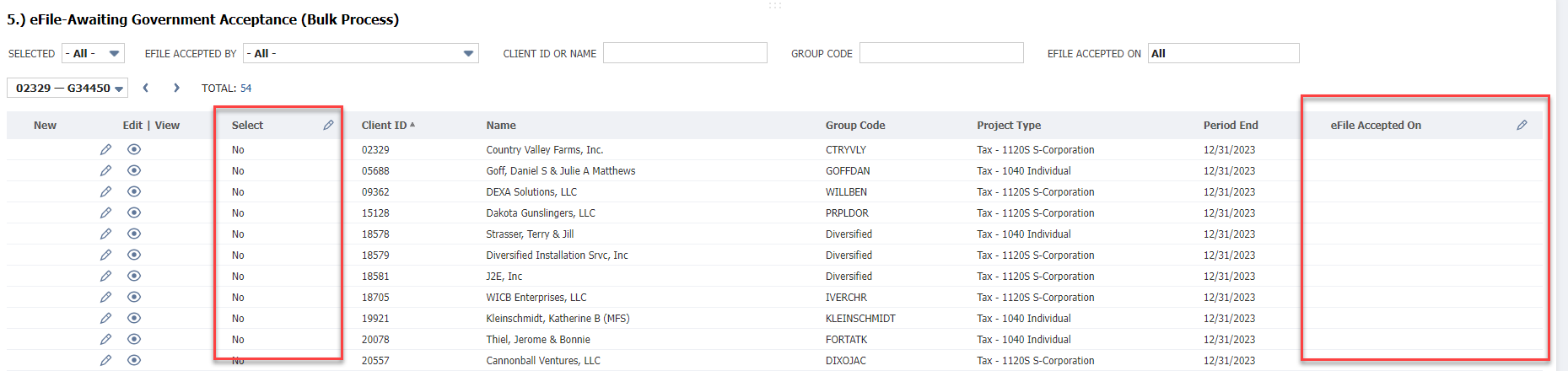This screenshot has width=1568, height=371.
Task: Click Period End for Country Valley Farms
Action: click(x=1229, y=149)
